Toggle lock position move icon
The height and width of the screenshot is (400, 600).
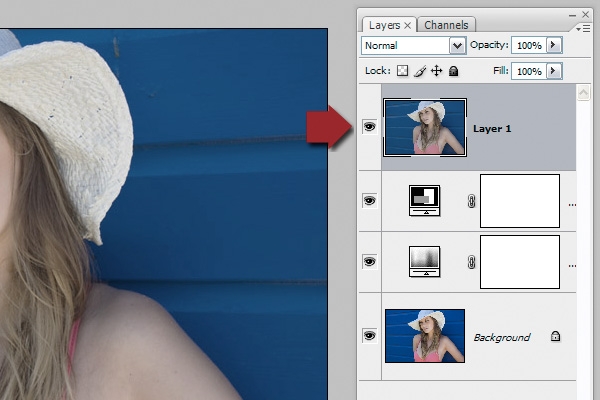click(x=437, y=71)
